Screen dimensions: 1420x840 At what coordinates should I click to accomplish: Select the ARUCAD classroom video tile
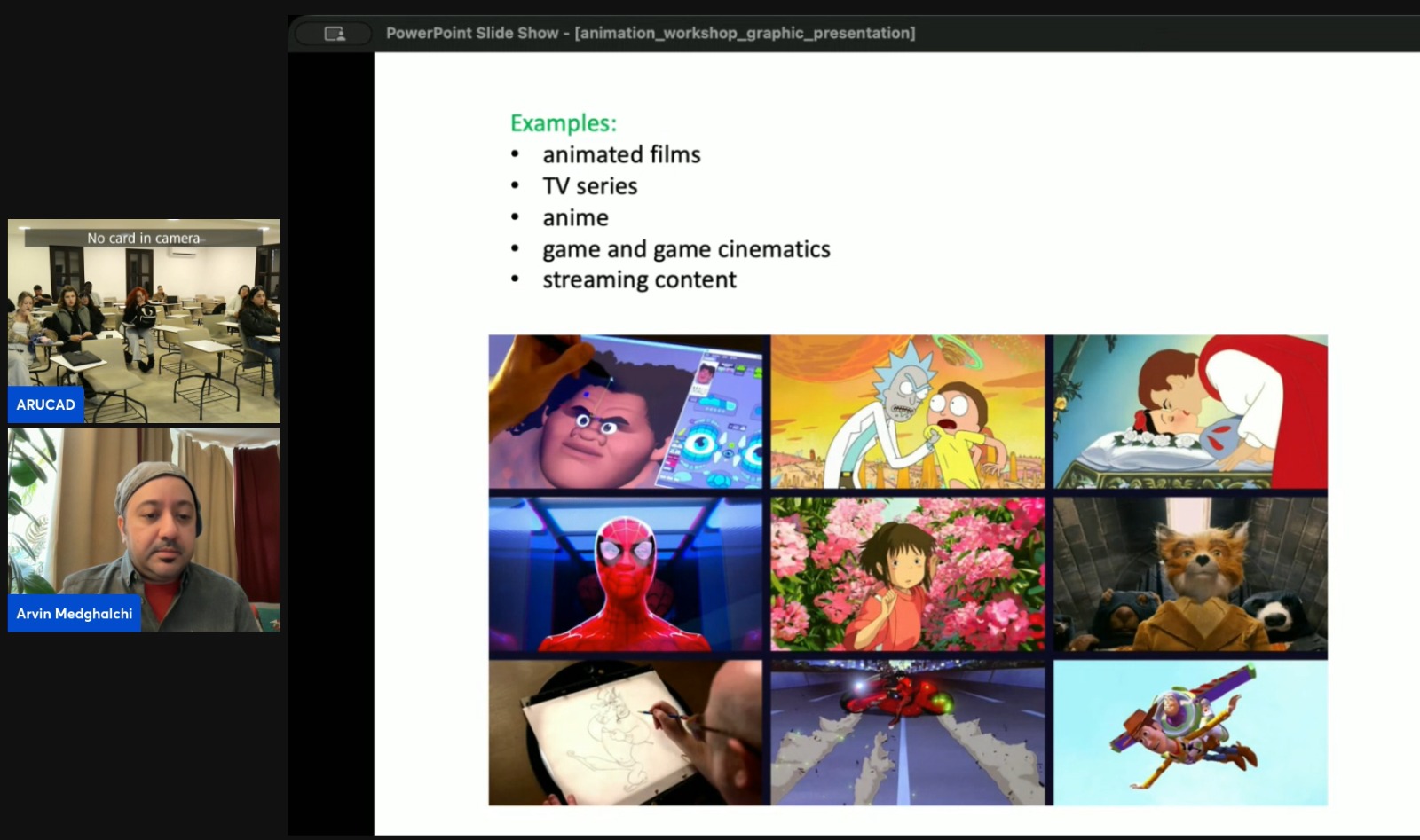click(144, 319)
